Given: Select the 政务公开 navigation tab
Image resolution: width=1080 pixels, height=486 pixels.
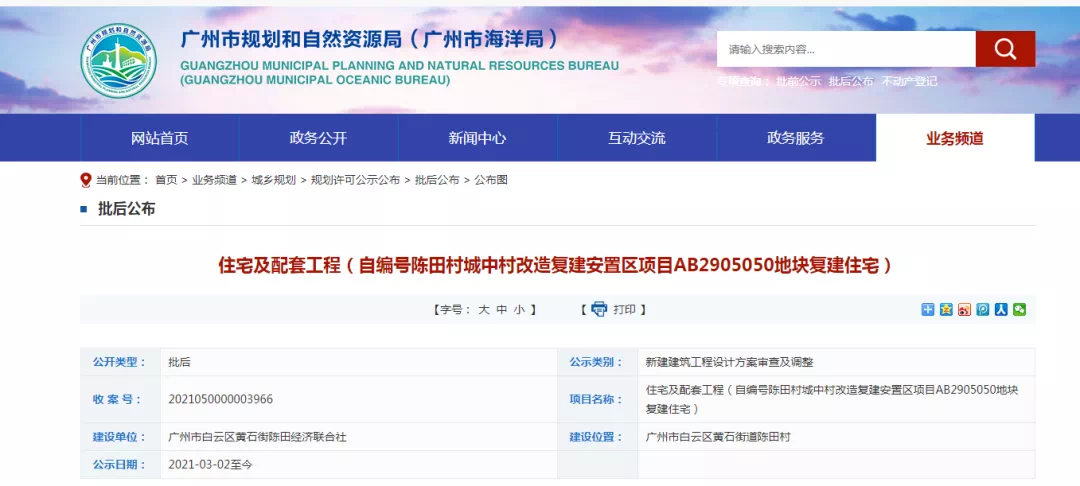Looking at the screenshot, I should pos(318,138).
